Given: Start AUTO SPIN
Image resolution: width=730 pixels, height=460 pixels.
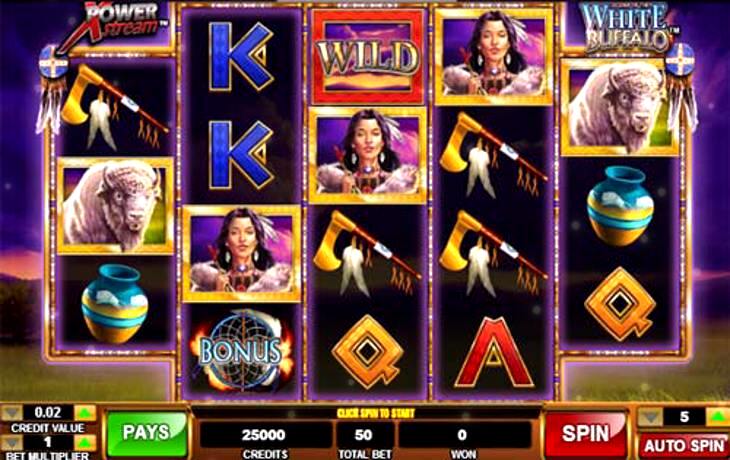Looking at the screenshot, I should point(684,446).
